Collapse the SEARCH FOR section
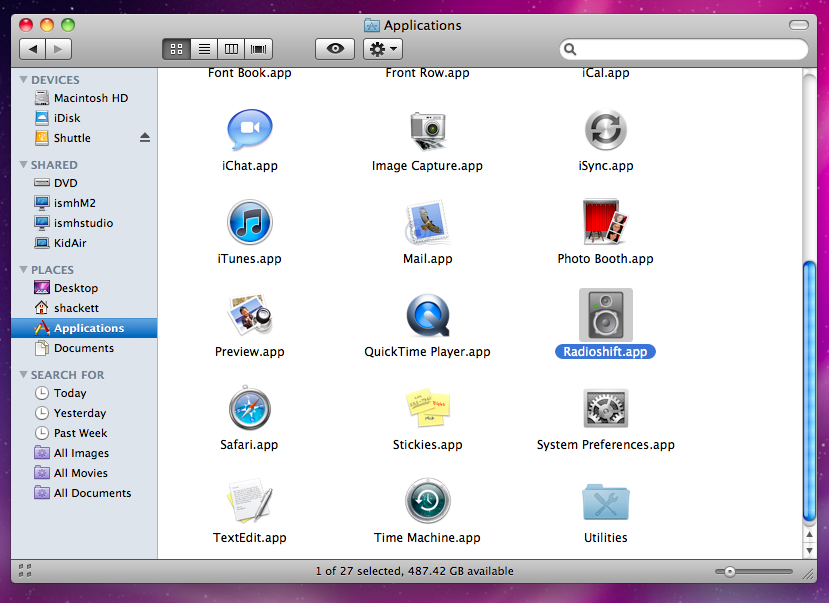The width and height of the screenshot is (829, 603). 23,375
